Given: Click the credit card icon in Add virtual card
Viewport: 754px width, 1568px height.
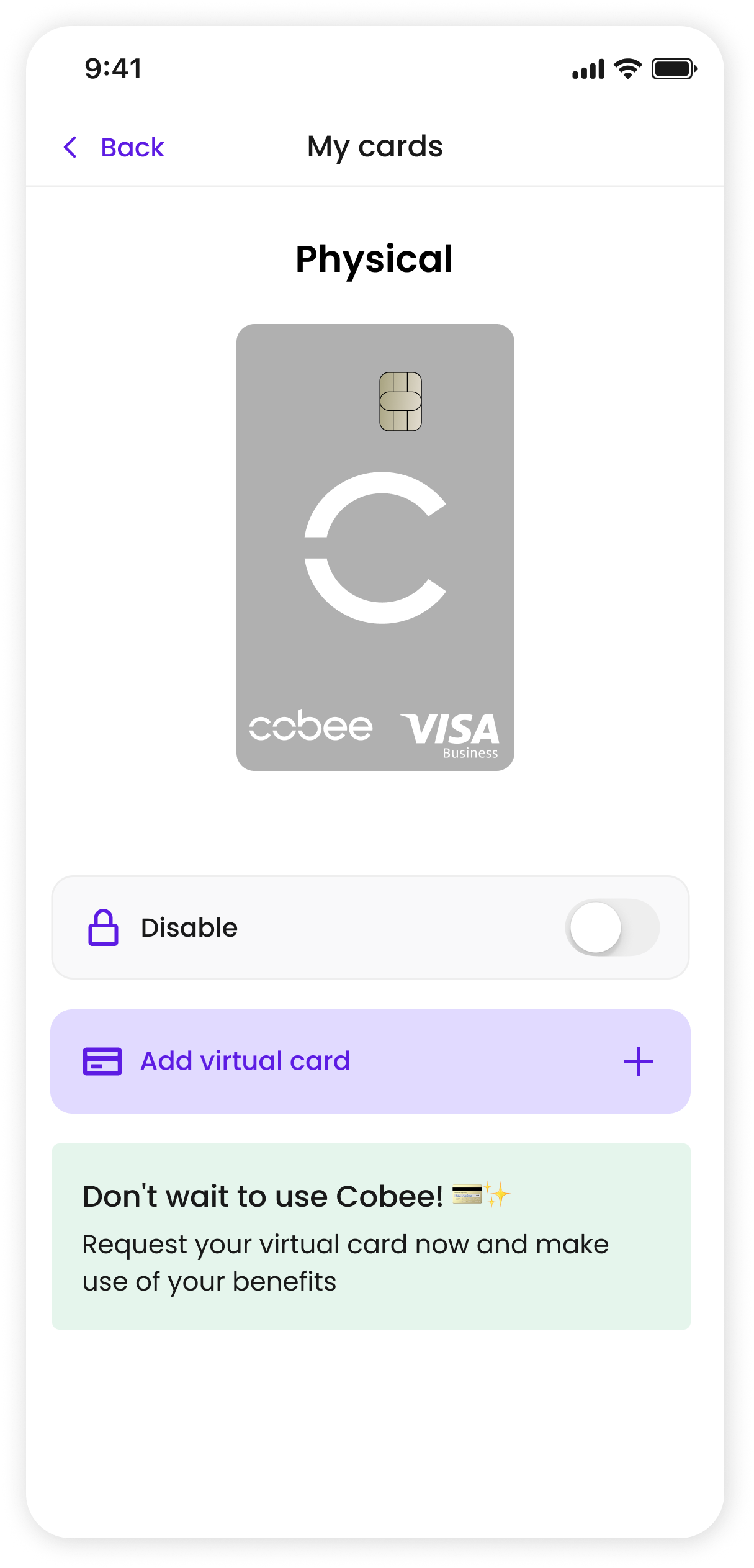Looking at the screenshot, I should [x=102, y=1061].
